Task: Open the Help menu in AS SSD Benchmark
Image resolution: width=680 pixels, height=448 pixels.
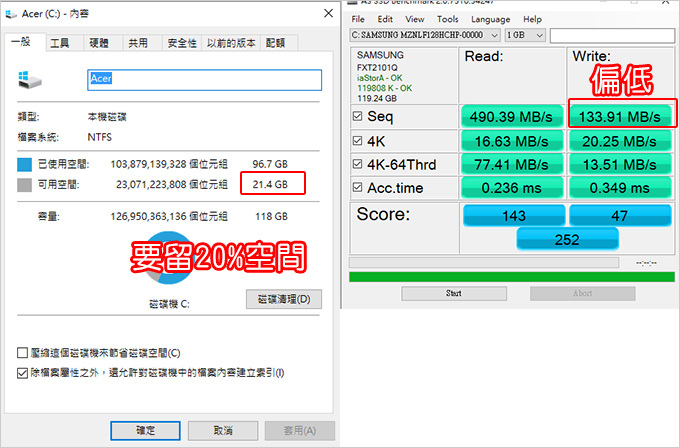Action: click(x=532, y=19)
